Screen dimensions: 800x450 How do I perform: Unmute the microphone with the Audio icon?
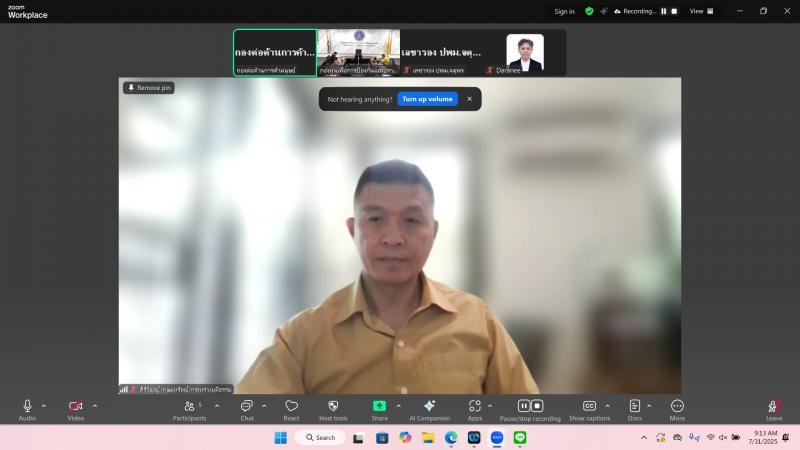(x=28, y=406)
